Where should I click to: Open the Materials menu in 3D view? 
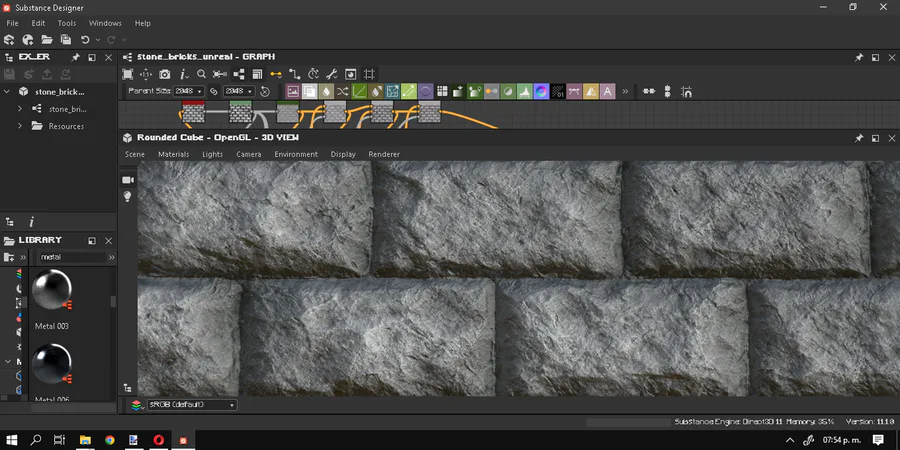pos(173,154)
